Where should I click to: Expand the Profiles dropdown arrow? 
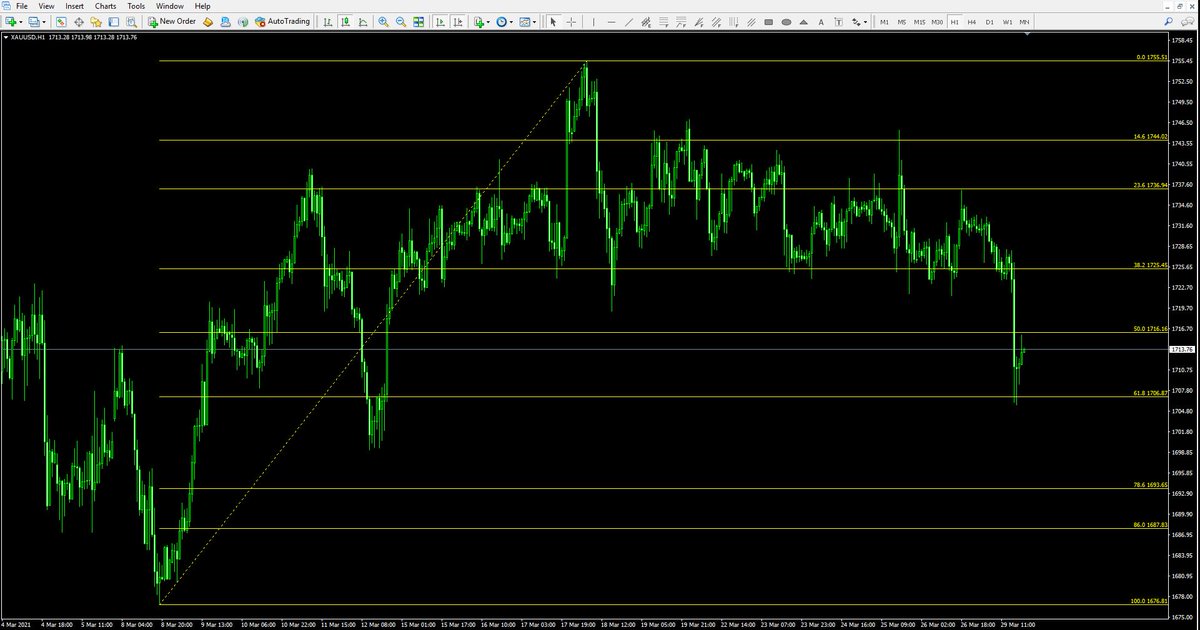(44, 21)
